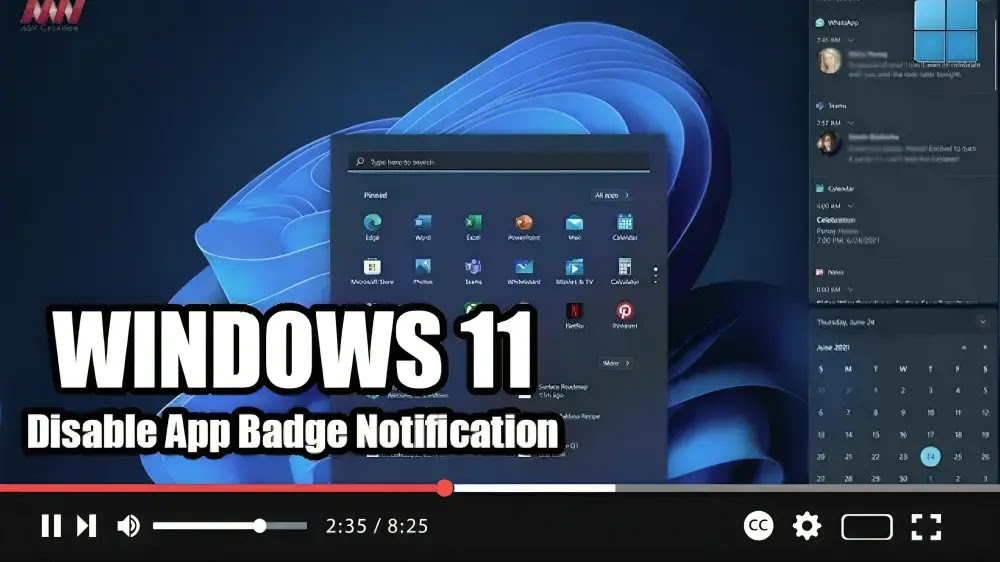Click the More button in Start menu
Screen dimensions: 1000x562
click(x=614, y=363)
